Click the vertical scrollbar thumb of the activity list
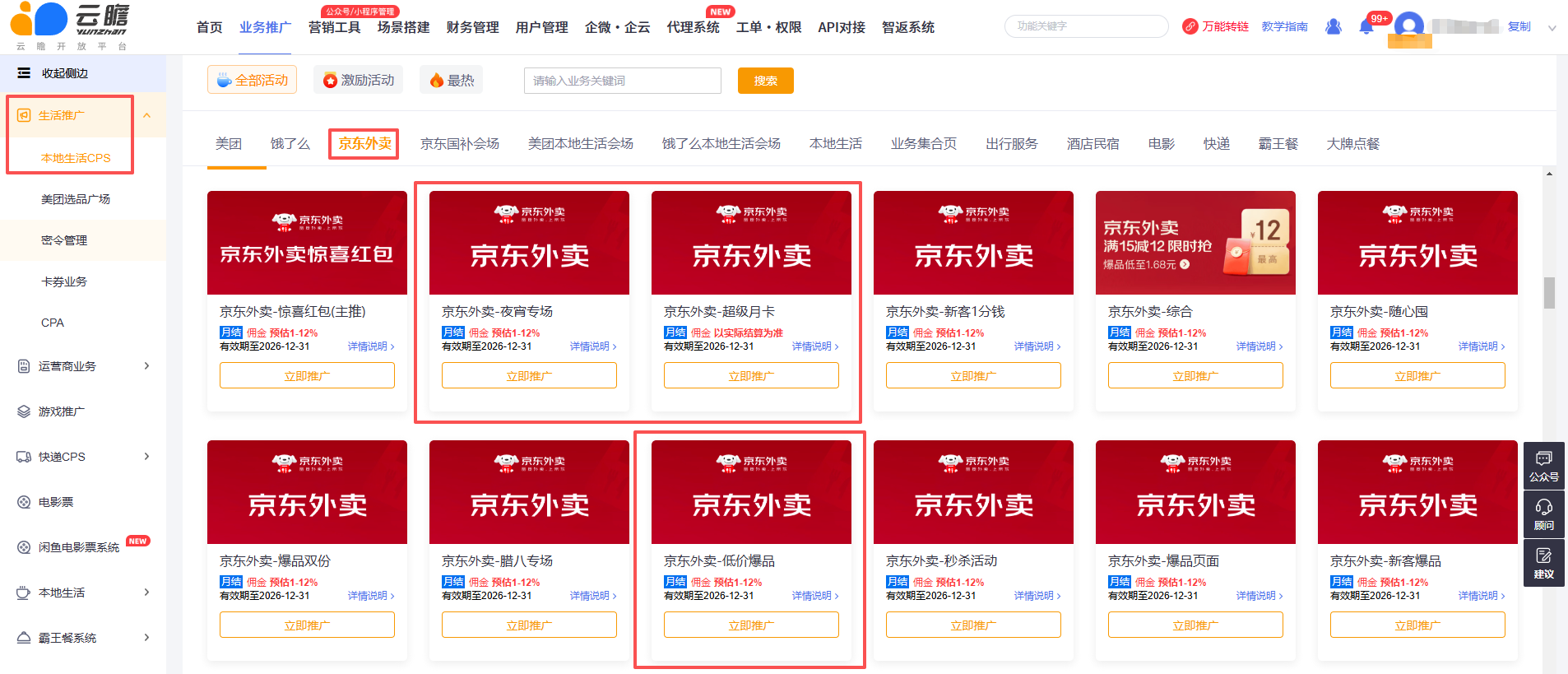 [x=1549, y=292]
